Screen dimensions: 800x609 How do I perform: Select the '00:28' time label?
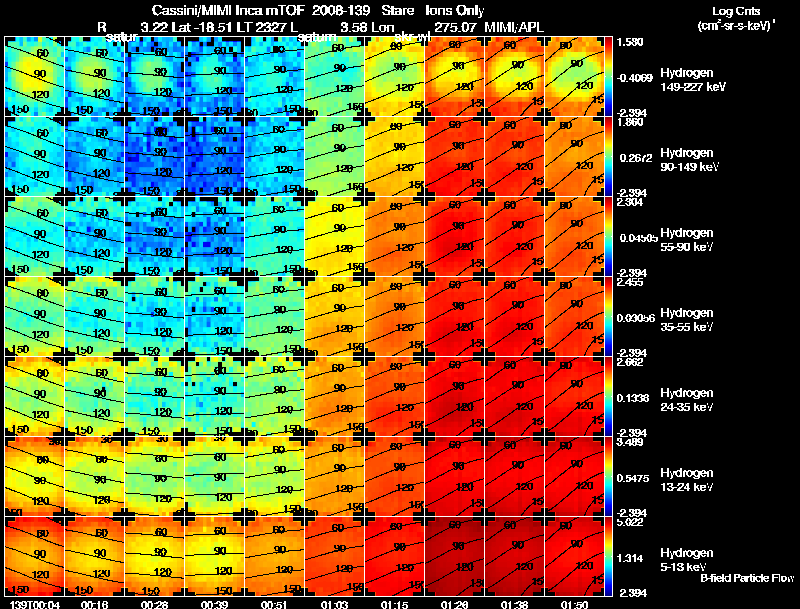[154, 604]
